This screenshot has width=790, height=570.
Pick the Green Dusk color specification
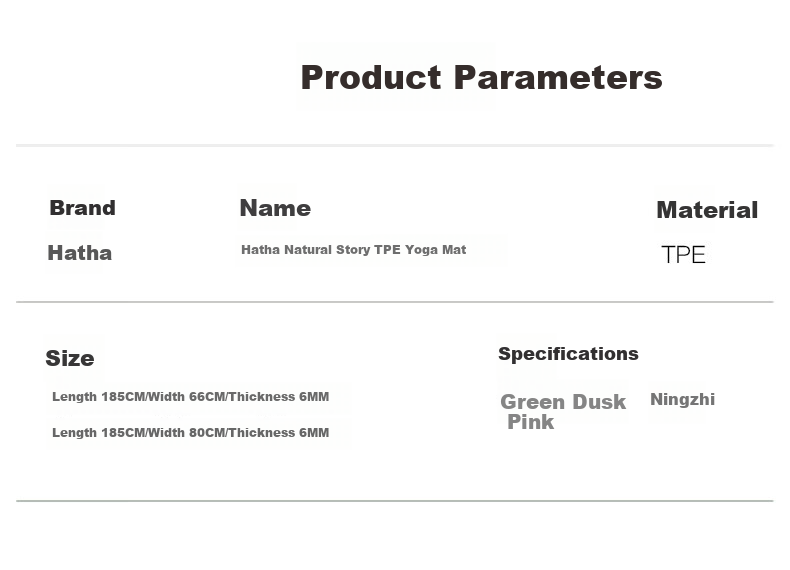point(563,402)
